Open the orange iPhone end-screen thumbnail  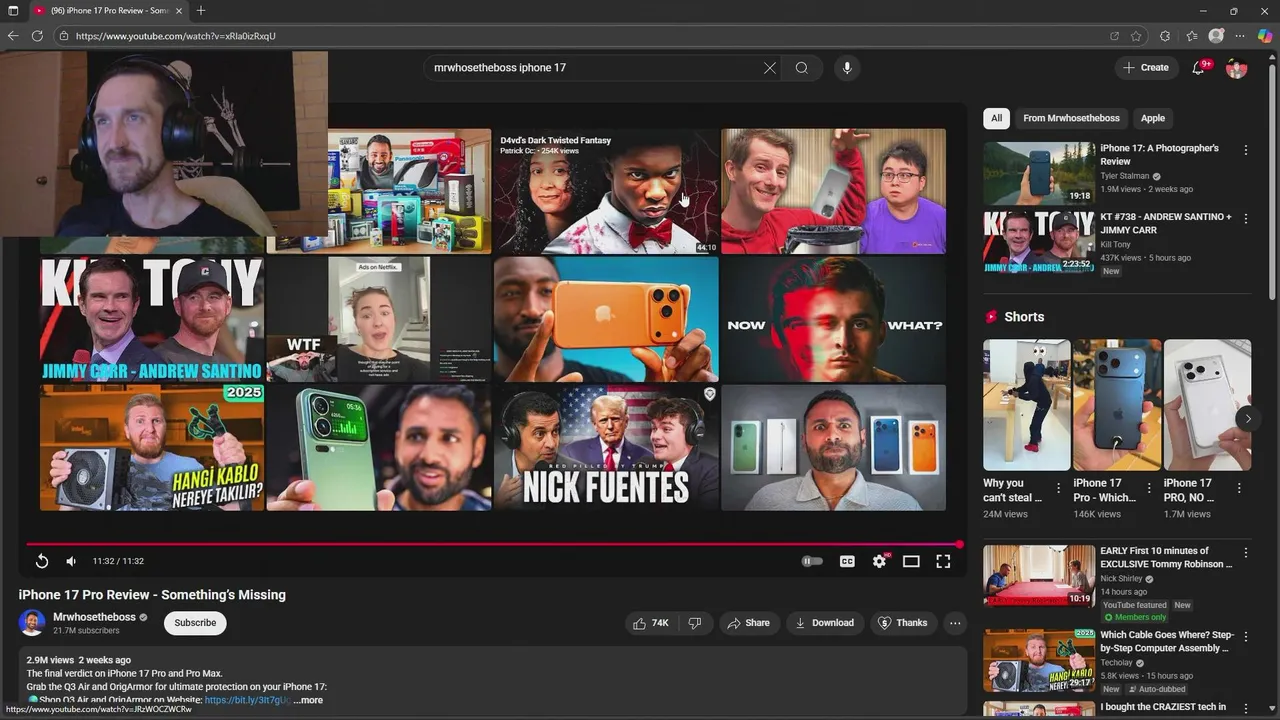point(606,319)
